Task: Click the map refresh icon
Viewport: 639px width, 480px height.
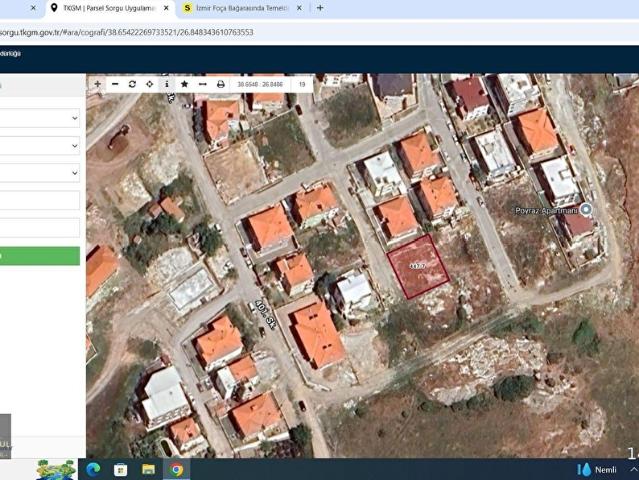Action: pos(132,84)
